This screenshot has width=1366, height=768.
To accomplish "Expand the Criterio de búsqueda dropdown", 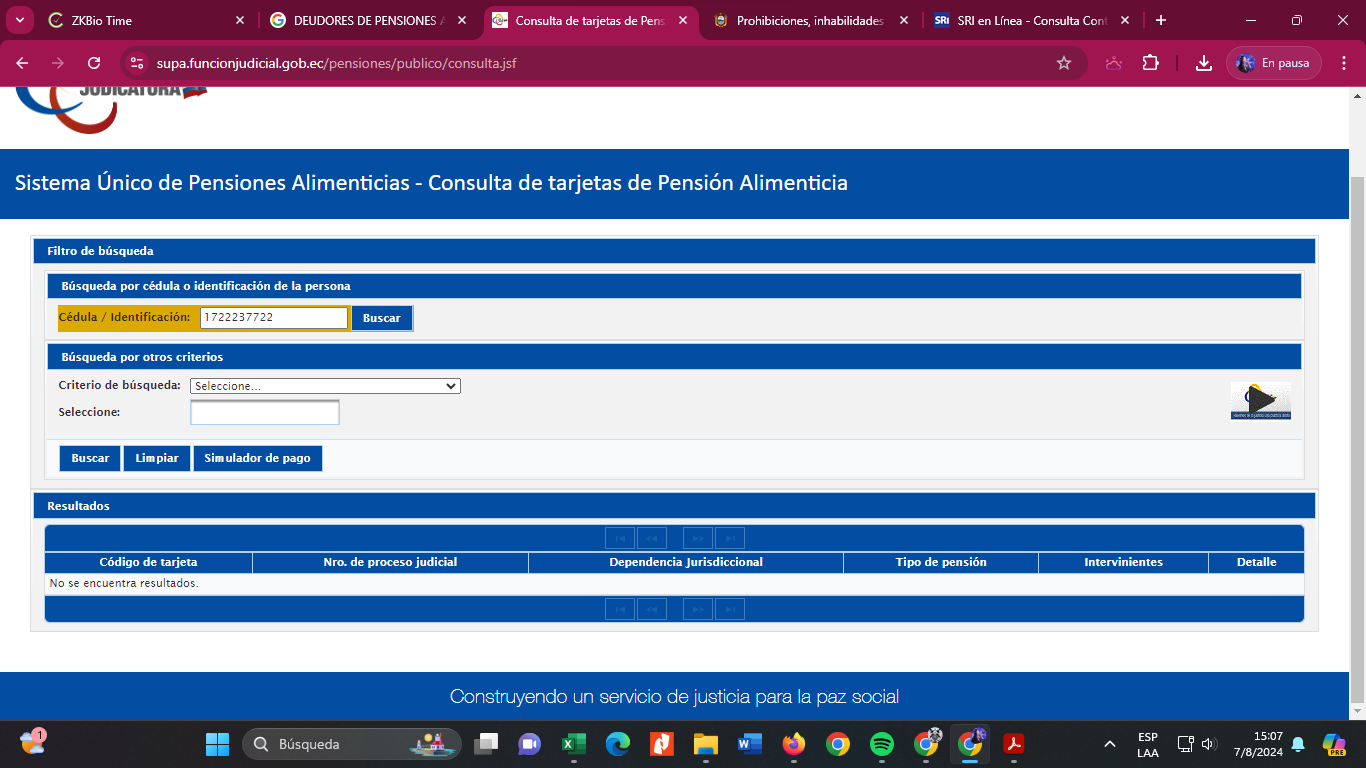I will click(325, 386).
